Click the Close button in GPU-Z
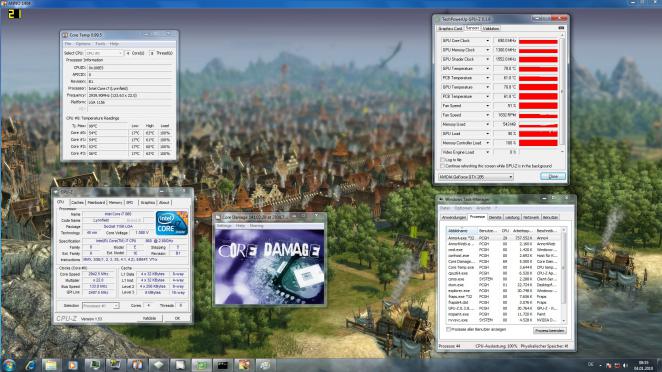Image resolution: width=662 pixels, height=372 pixels. pyautogui.click(x=553, y=176)
